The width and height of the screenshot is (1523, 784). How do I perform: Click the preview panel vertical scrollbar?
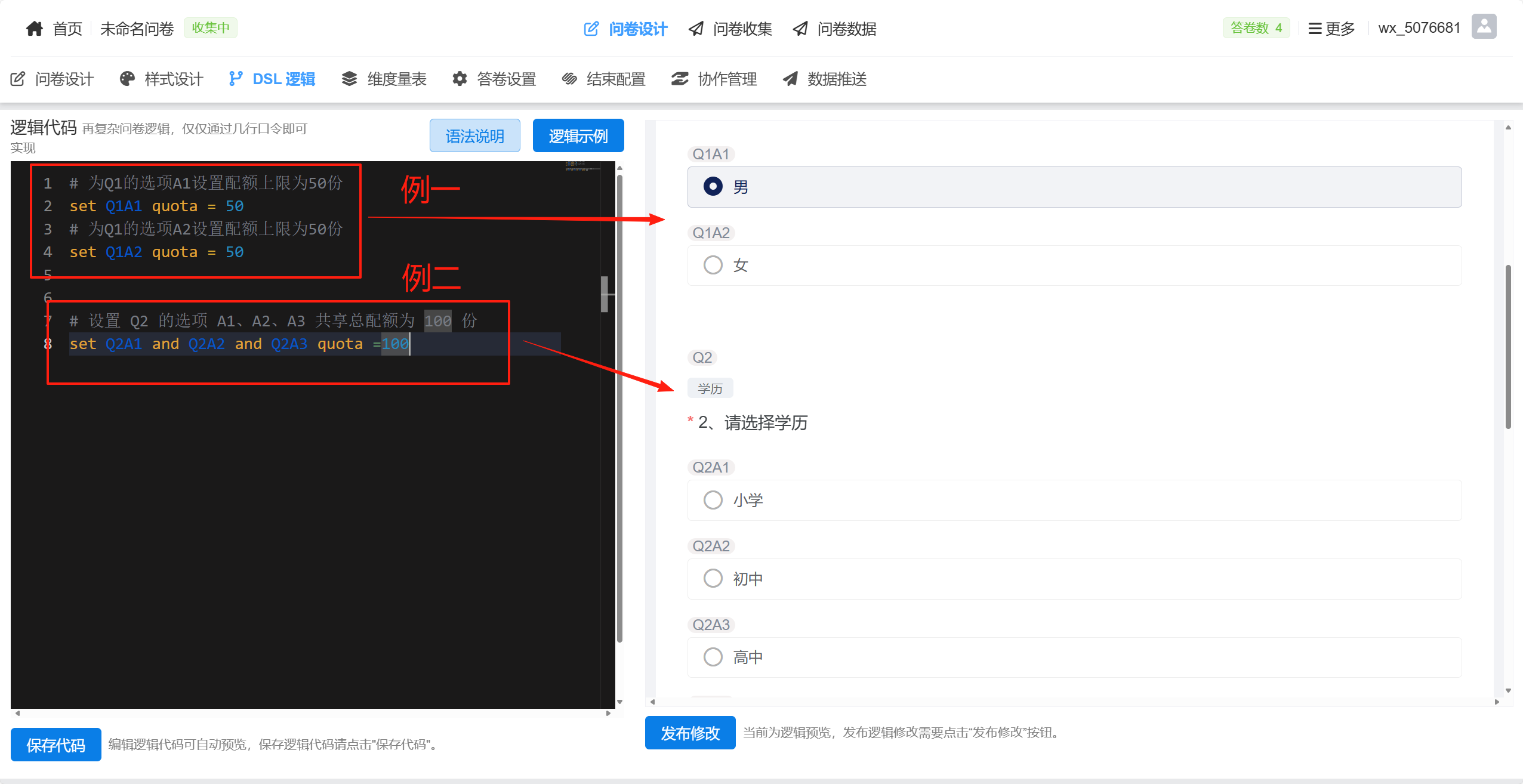(1508, 346)
